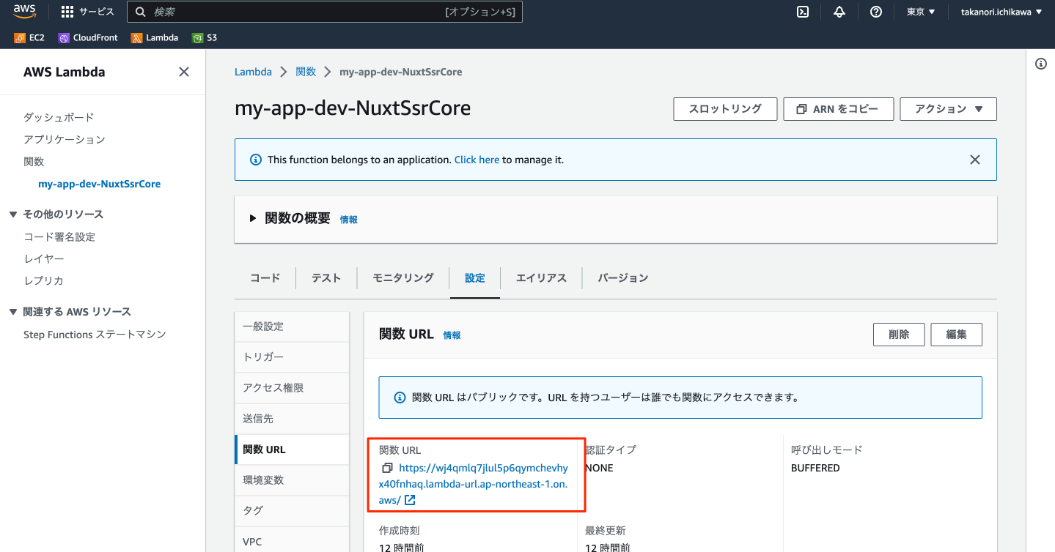Open the Lambda shortcut in favorites bar
Viewport: 1055px width, 552px height.
(x=155, y=38)
